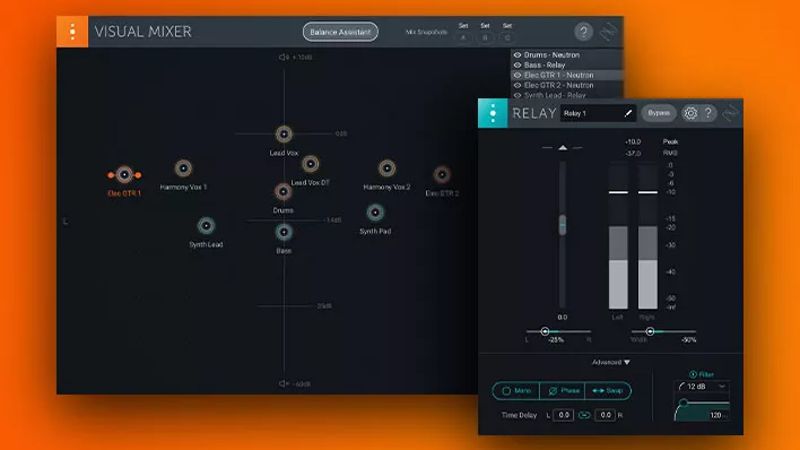Click the pencil rename icon beside Relay 1
This screenshot has height=450, width=800.
(628, 113)
